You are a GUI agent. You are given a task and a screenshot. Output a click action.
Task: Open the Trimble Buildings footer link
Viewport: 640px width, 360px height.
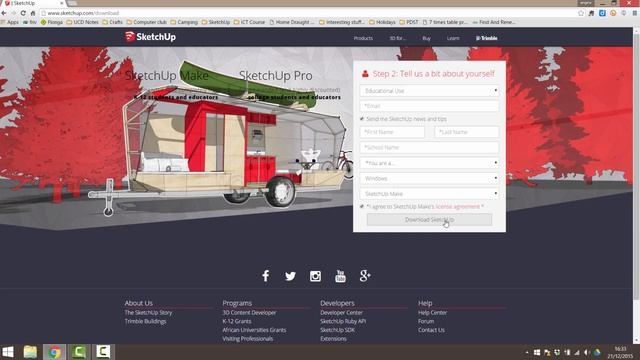click(x=145, y=321)
